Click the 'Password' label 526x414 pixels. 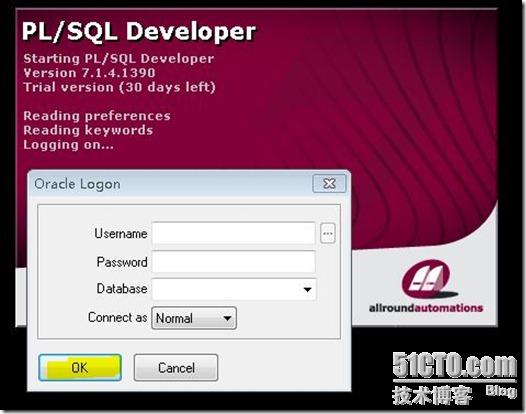pyautogui.click(x=122, y=262)
